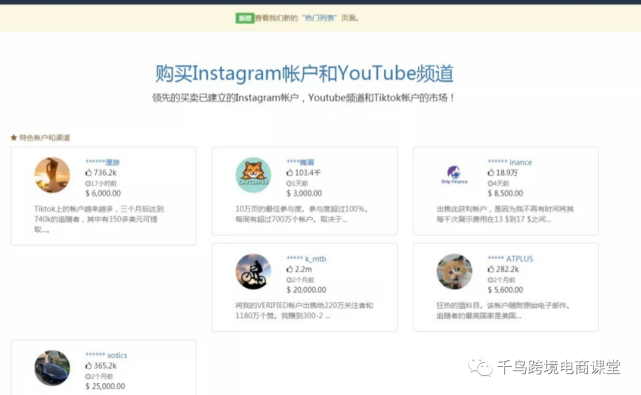Click the follower count "103.4千"

click(x=308, y=173)
